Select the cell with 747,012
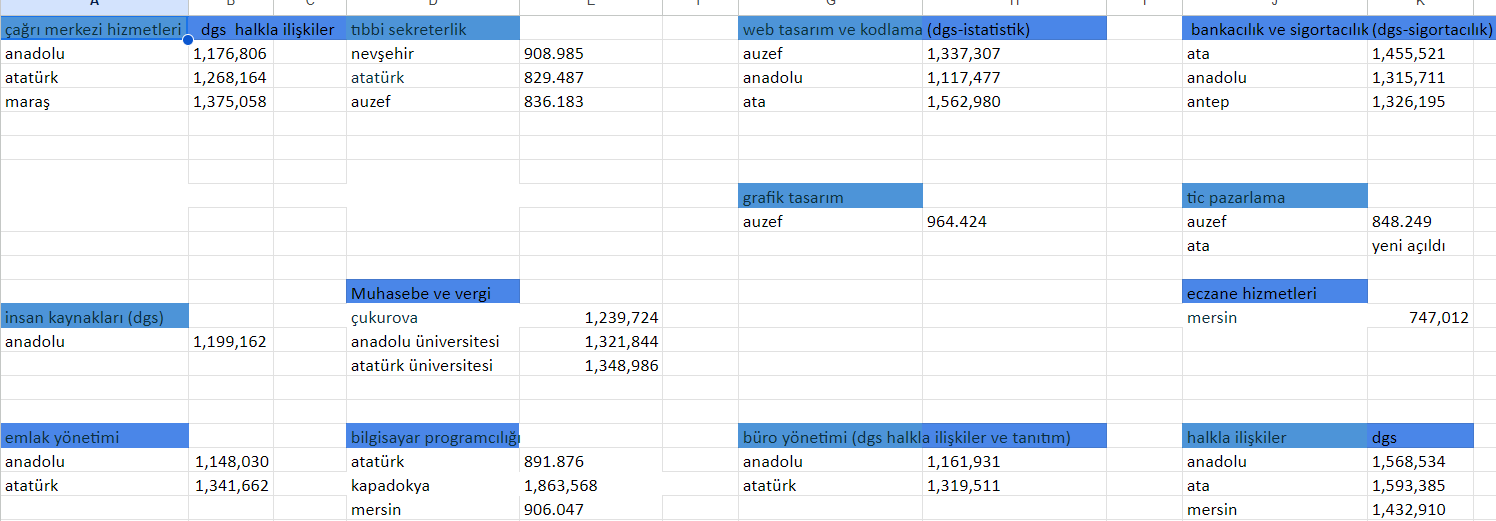The image size is (1496, 521). [x=1420, y=317]
